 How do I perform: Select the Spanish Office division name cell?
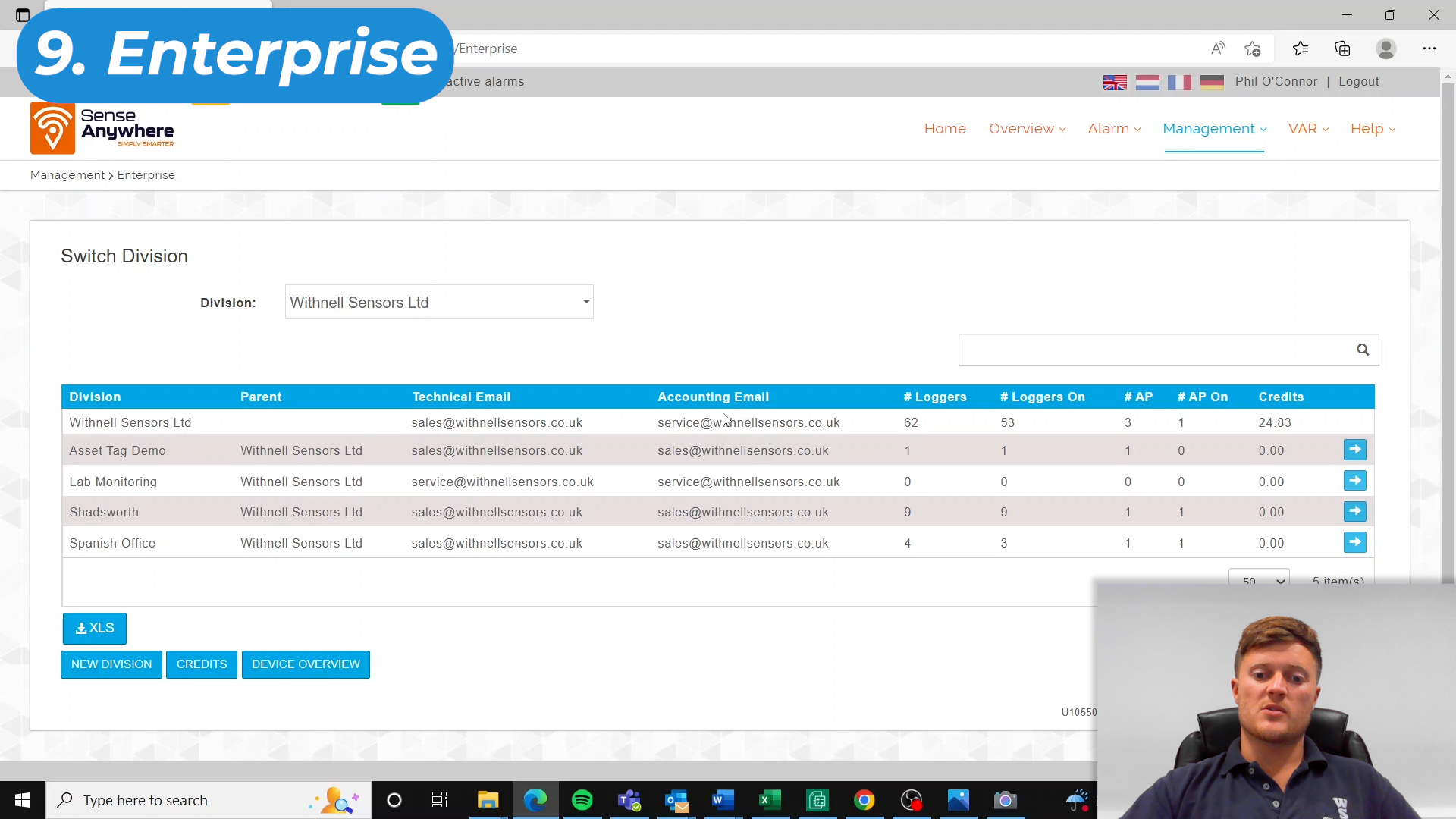click(112, 543)
